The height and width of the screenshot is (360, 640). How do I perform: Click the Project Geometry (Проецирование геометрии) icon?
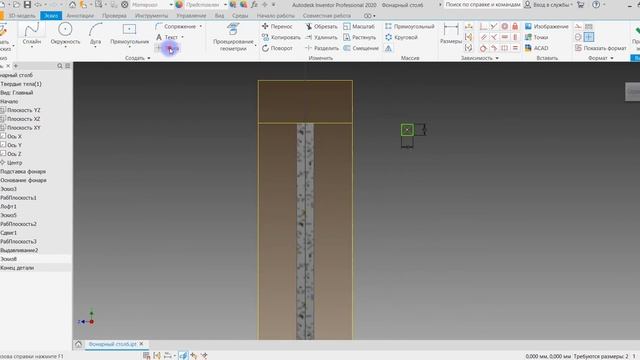click(233, 29)
